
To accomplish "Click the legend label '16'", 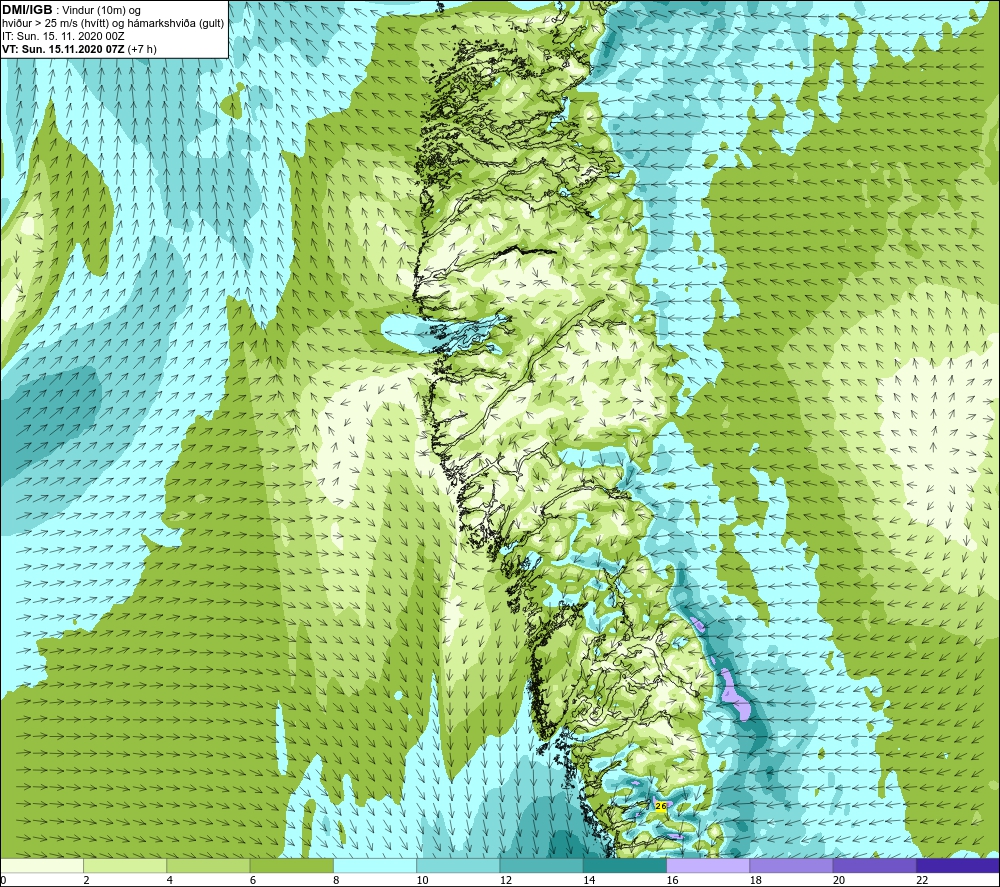I will [672, 880].
